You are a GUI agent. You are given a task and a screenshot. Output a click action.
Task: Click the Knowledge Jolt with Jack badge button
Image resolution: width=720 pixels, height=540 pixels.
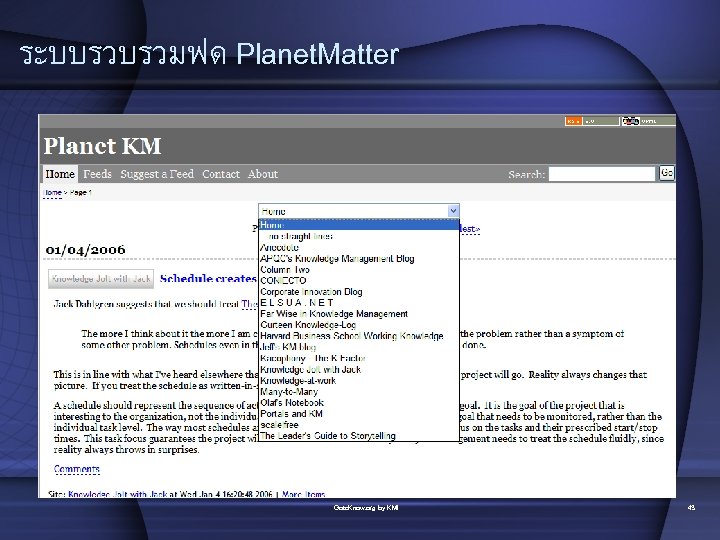coord(101,279)
